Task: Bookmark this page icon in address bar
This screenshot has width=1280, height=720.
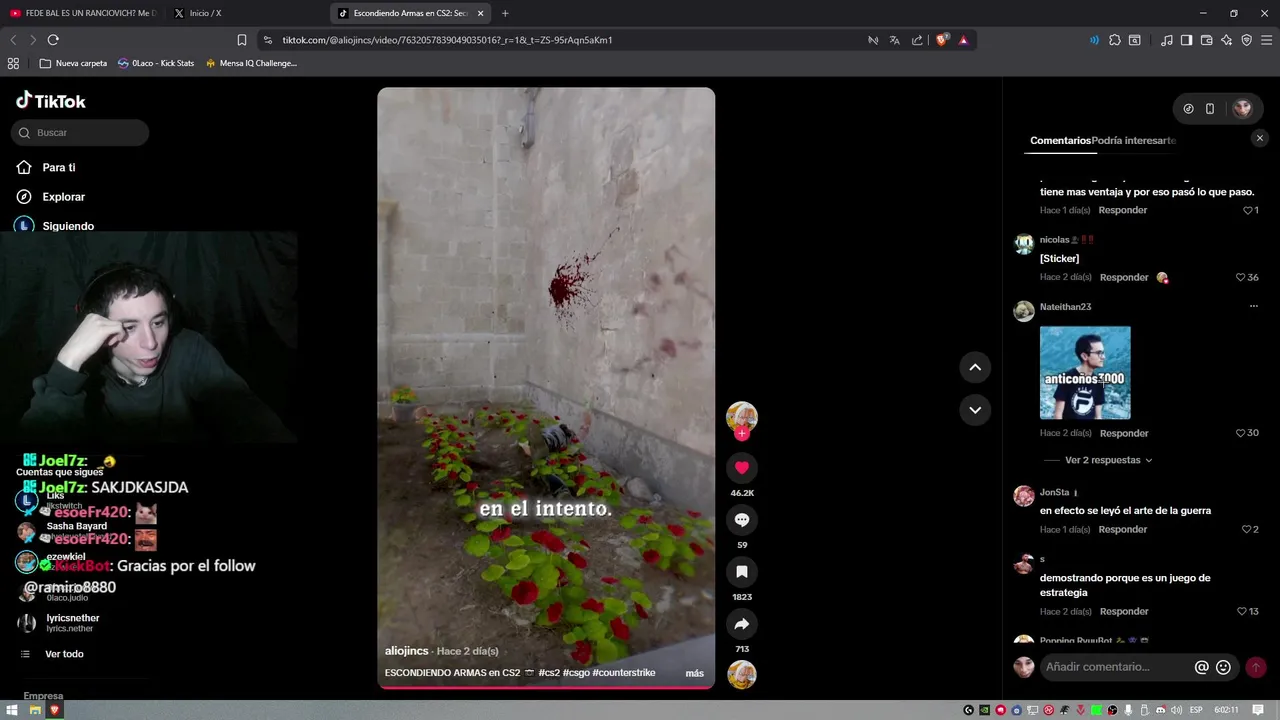Action: pyautogui.click(x=242, y=40)
